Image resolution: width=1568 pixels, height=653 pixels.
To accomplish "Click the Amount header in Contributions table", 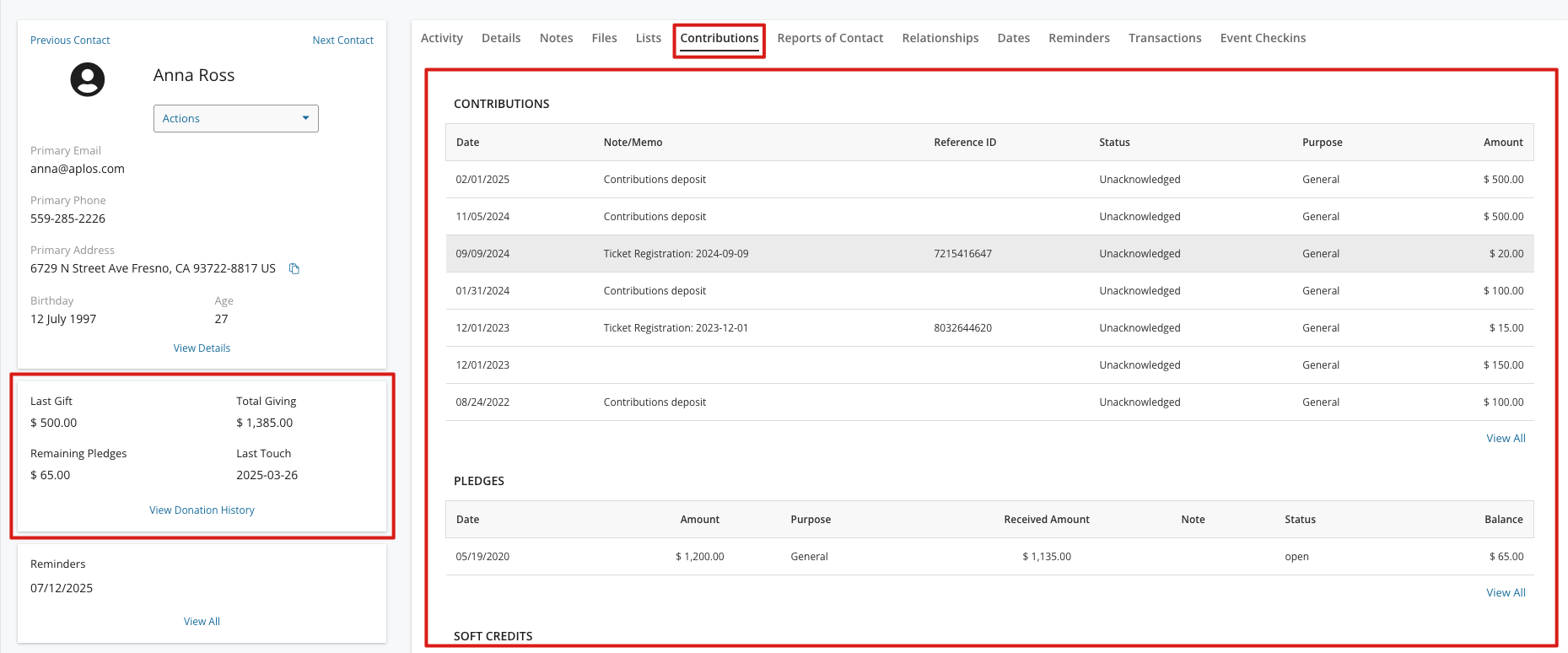I will (x=1503, y=143).
